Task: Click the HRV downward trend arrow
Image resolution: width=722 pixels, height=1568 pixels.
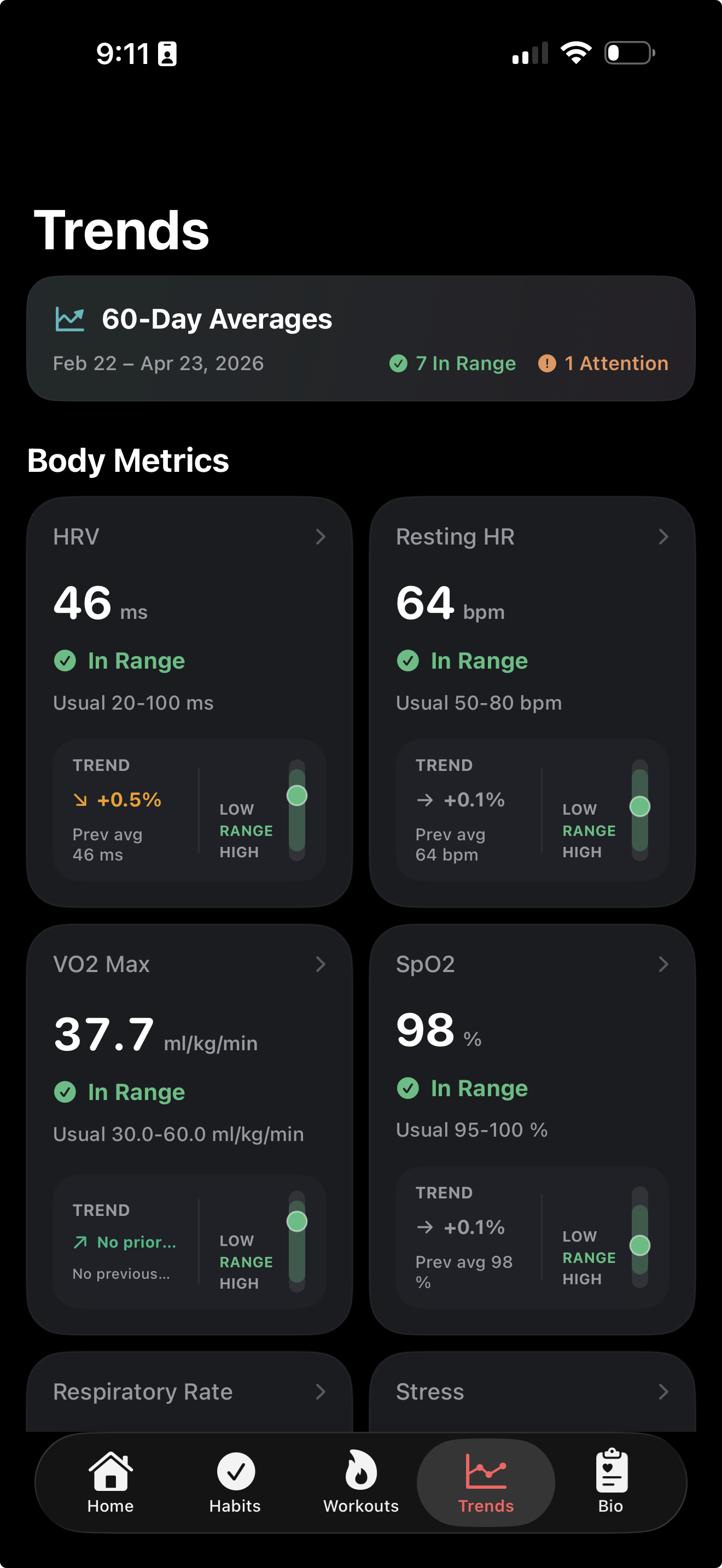Action: pos(80,800)
